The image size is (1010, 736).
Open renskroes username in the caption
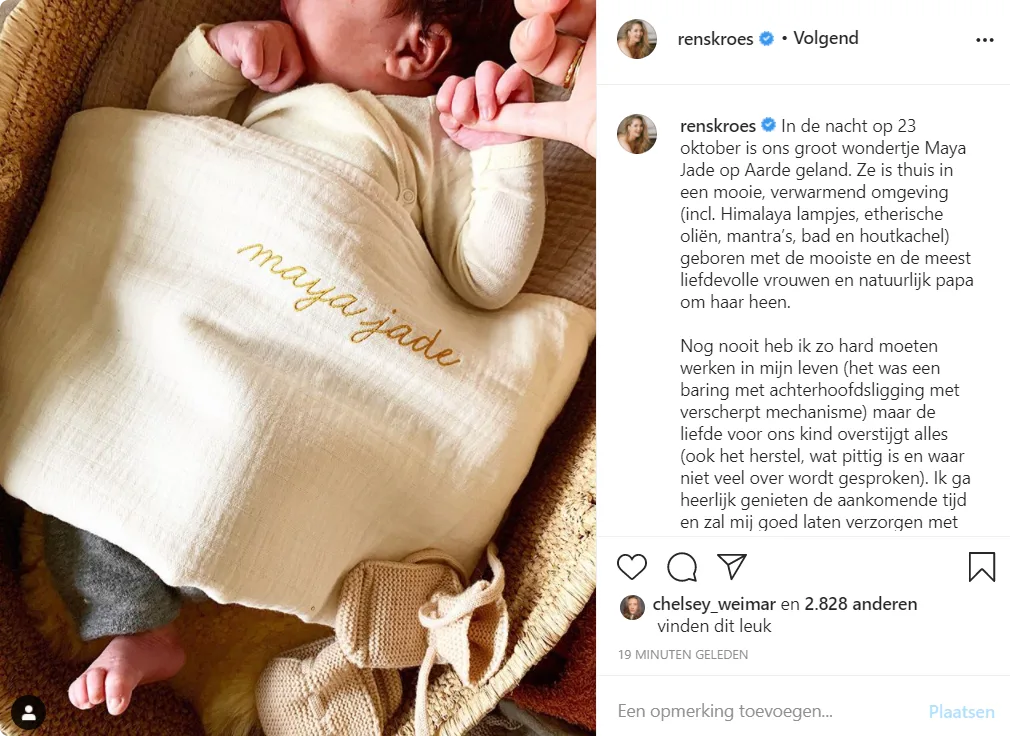(x=718, y=126)
